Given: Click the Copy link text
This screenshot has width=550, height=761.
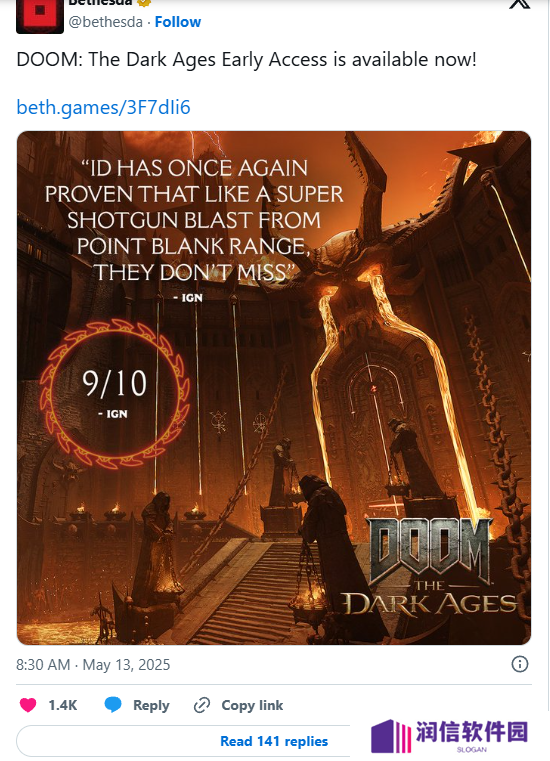Looking at the screenshot, I should pos(252,705).
